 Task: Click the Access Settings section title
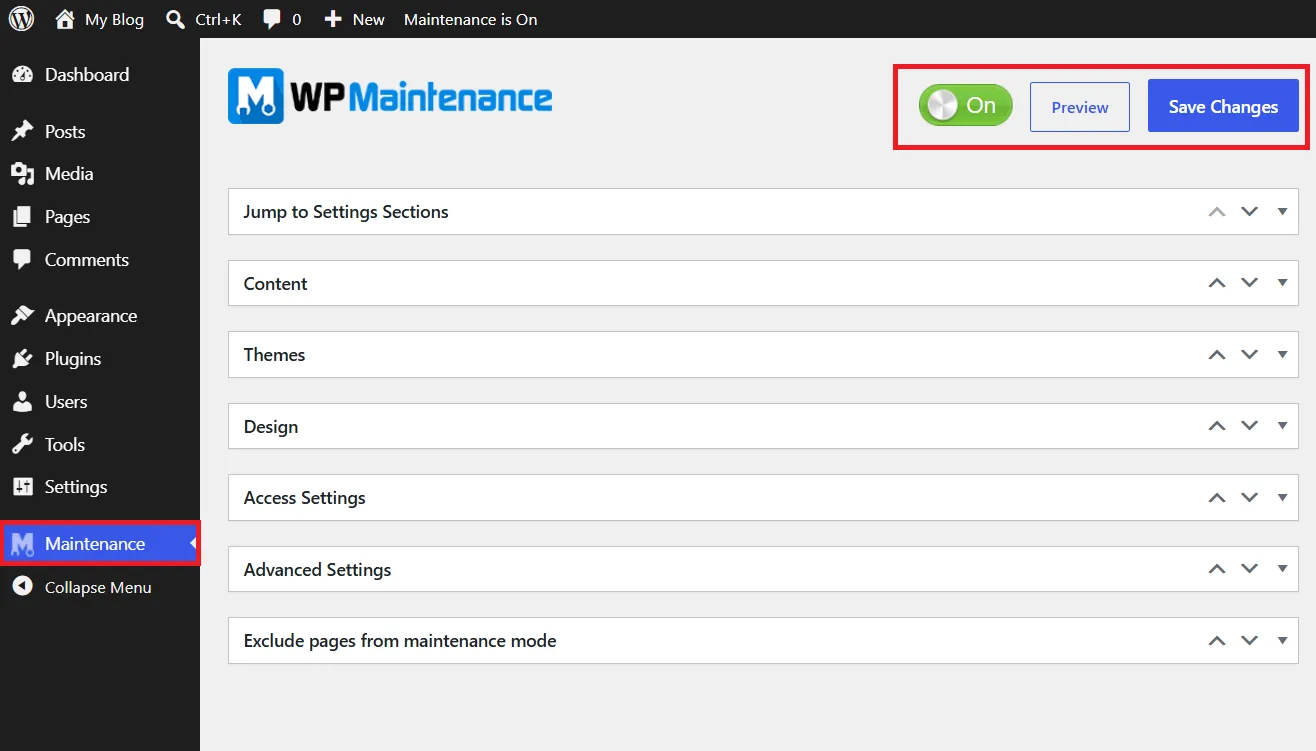[x=305, y=498]
